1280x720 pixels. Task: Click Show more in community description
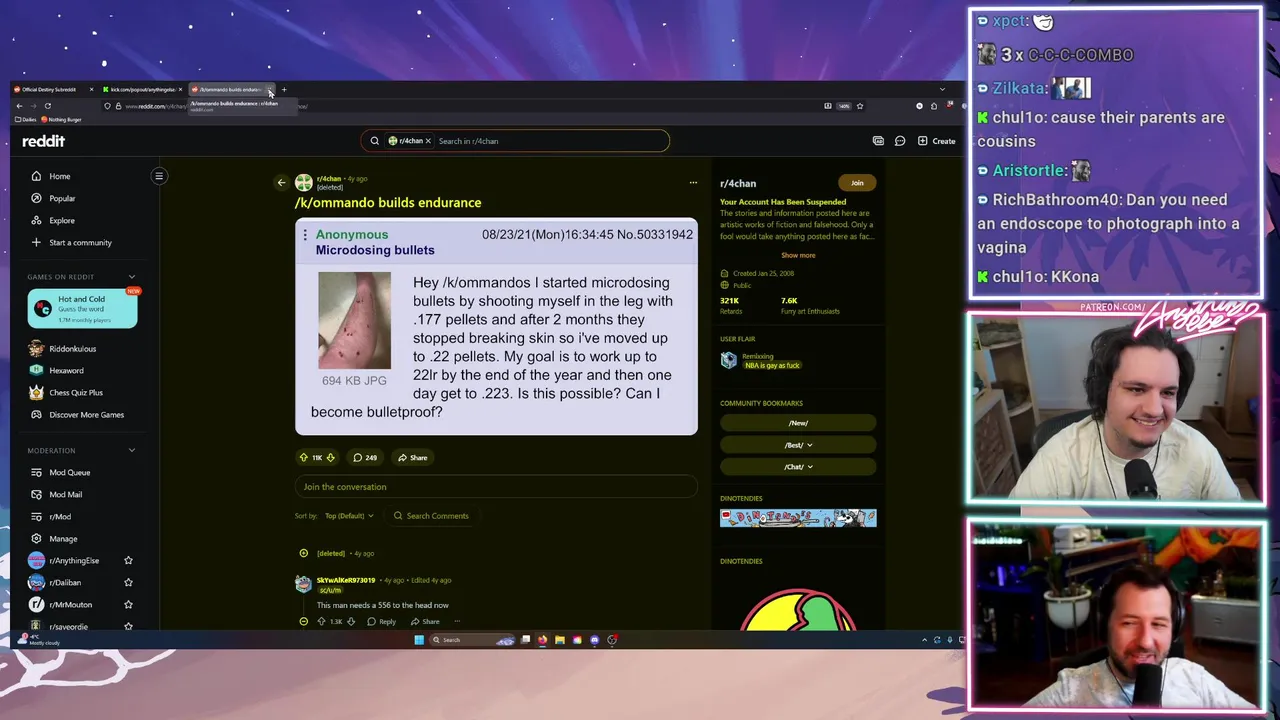tap(798, 255)
